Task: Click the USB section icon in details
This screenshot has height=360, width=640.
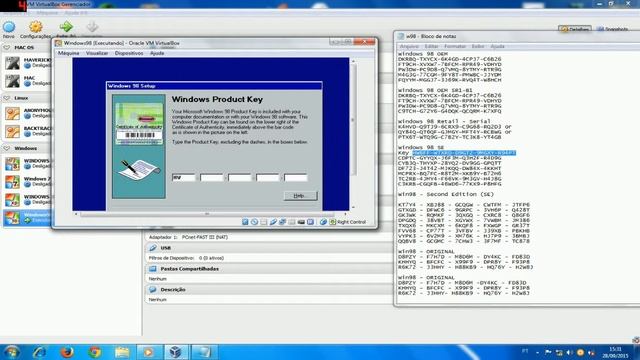Action: [x=153, y=248]
